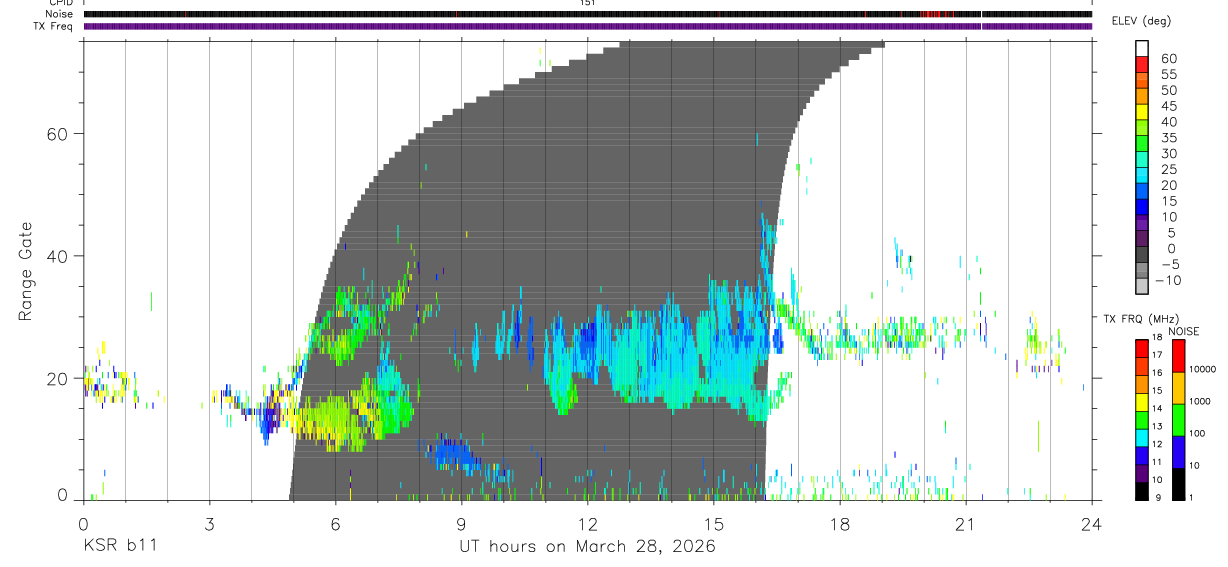Click 'UT hours on March 28, 2026' axis title

(587, 547)
